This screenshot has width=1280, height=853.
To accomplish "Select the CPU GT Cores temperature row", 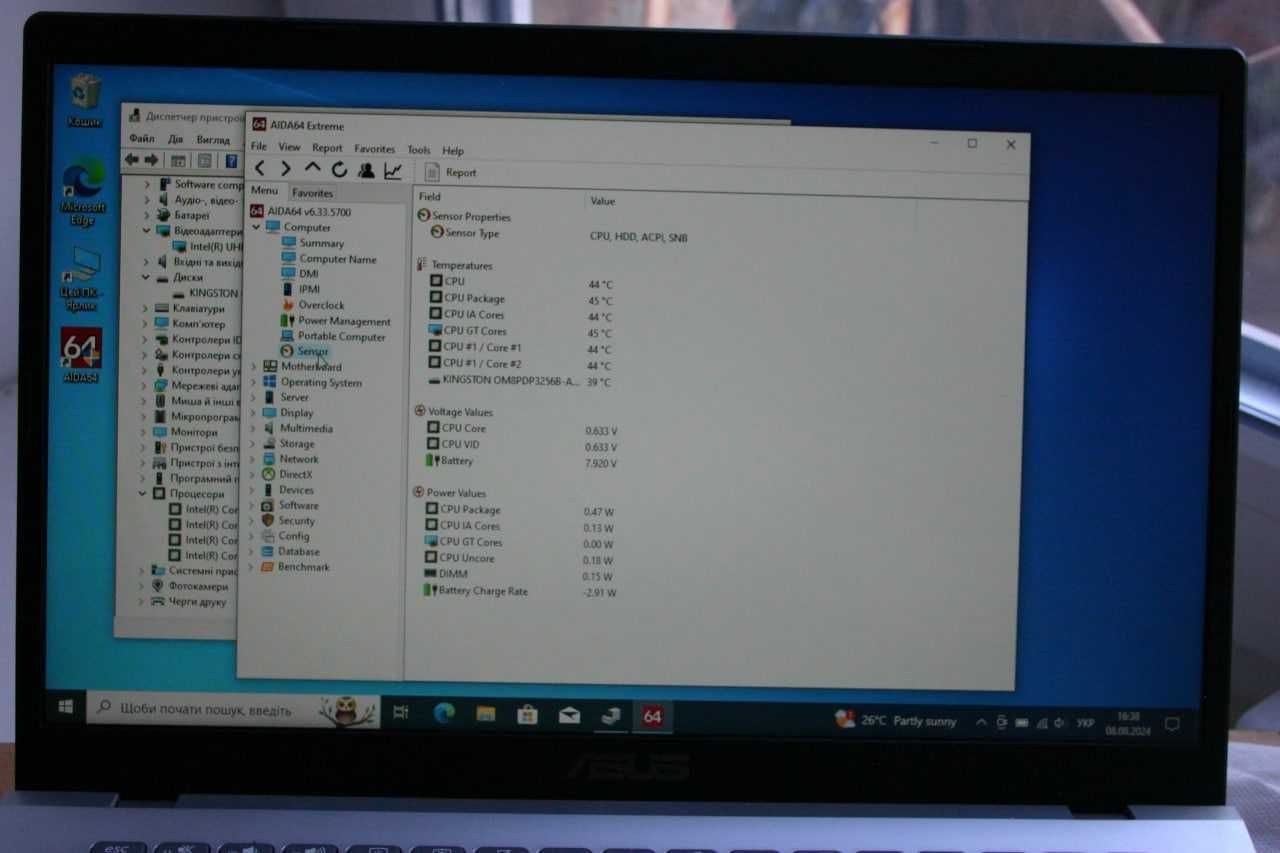I will coord(520,331).
